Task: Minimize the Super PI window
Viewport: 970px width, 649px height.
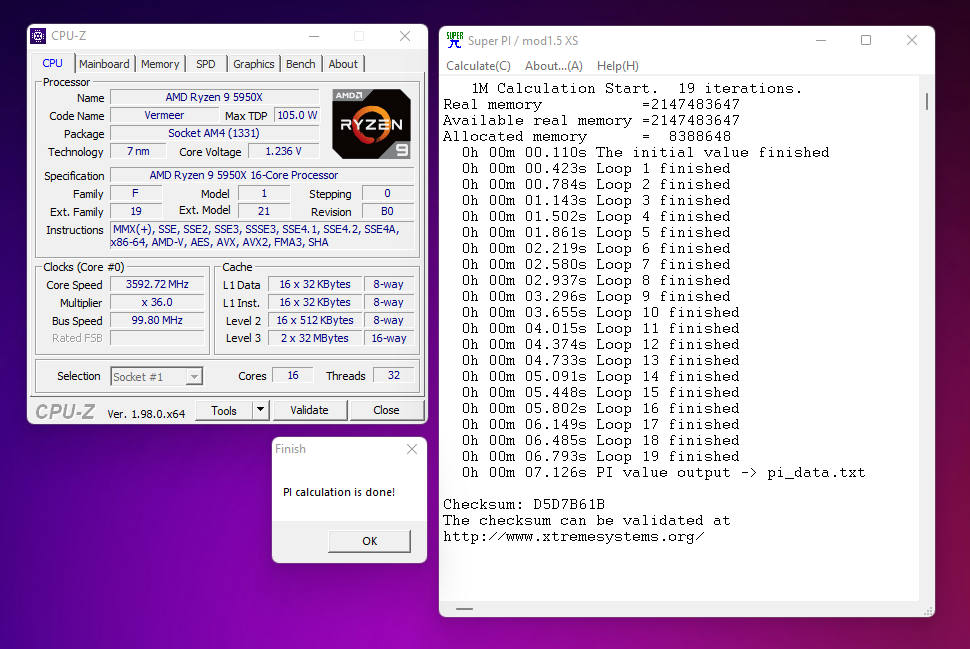Action: [x=820, y=41]
